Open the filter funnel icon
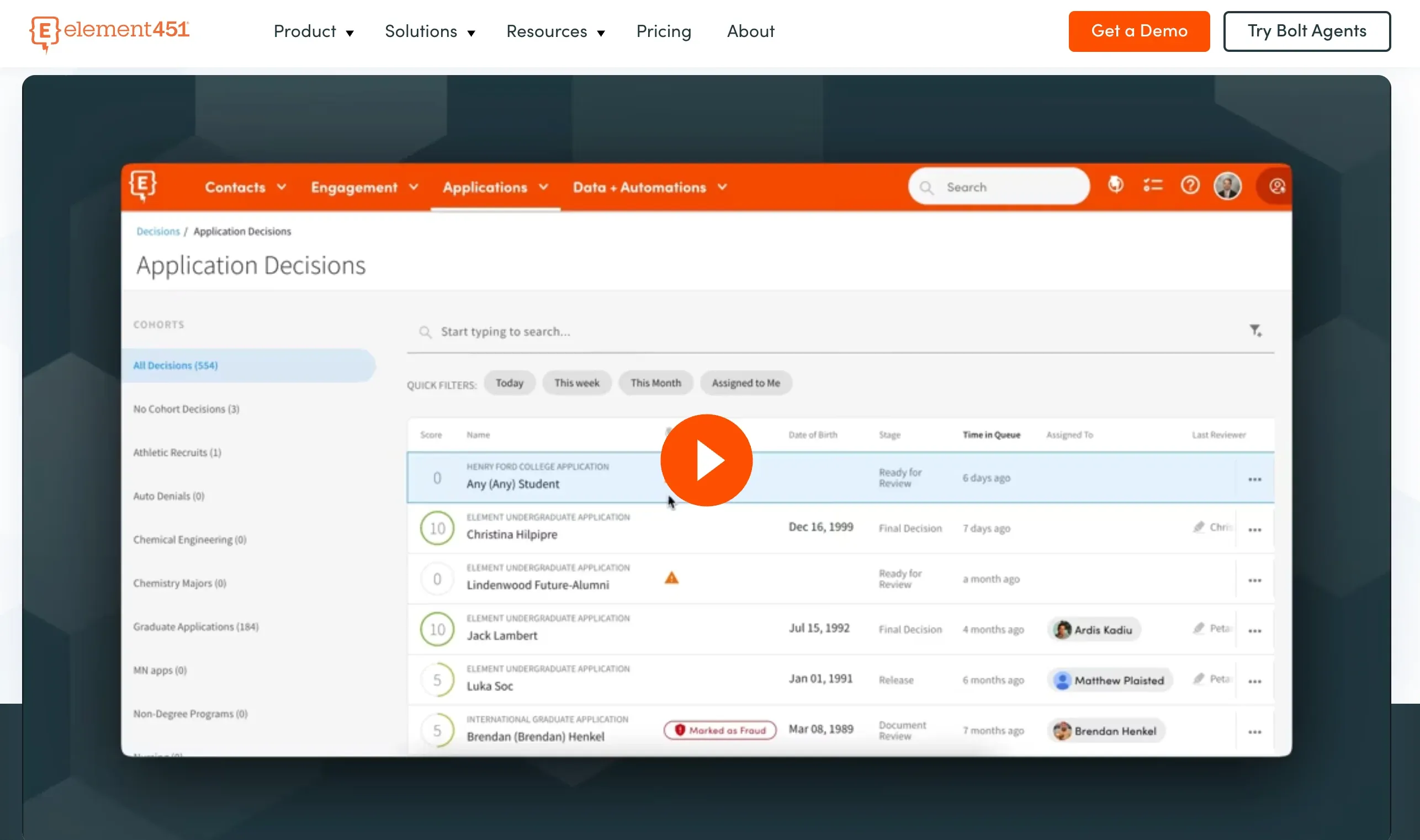 point(1255,331)
